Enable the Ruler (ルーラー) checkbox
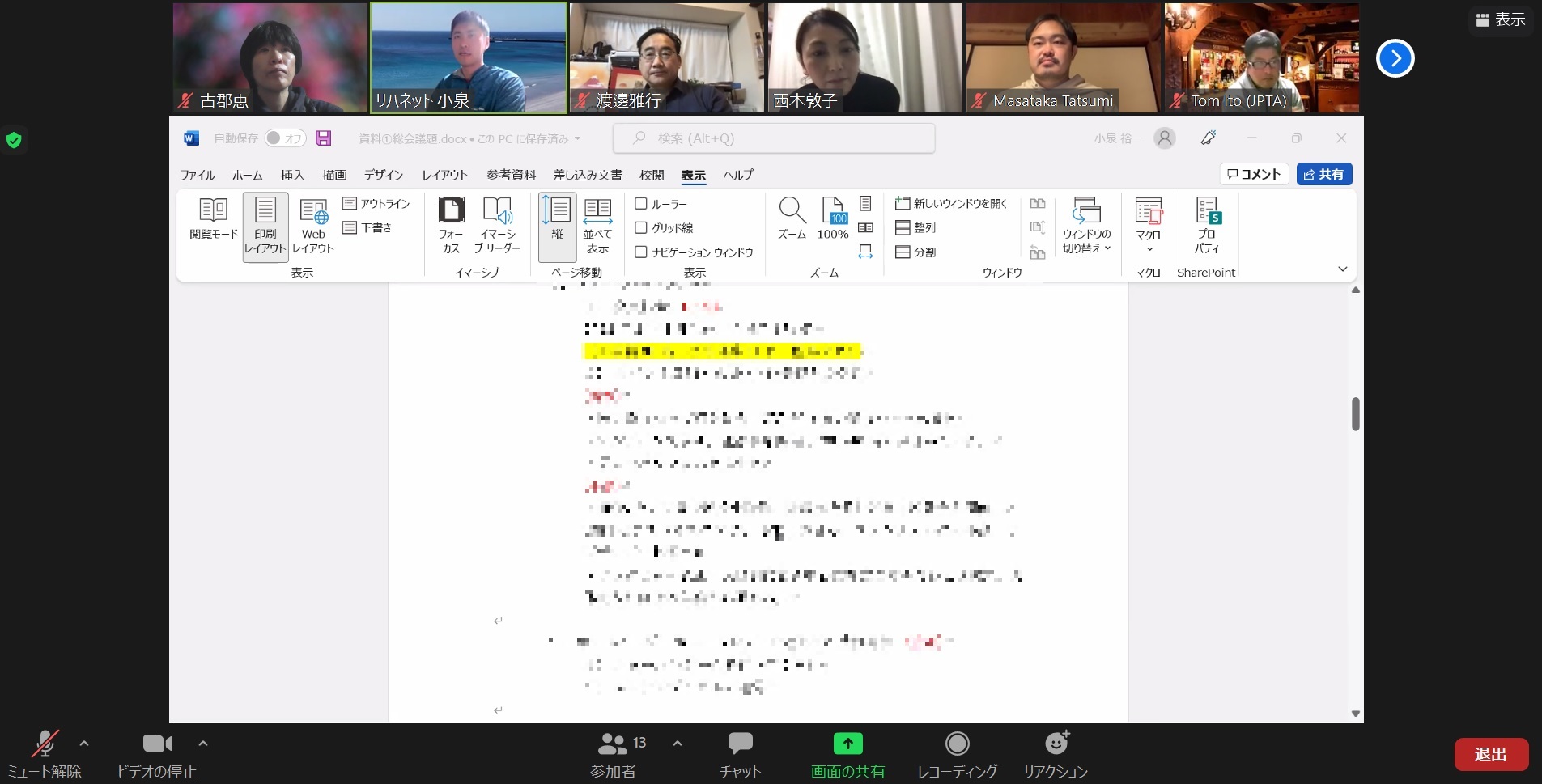Image resolution: width=1542 pixels, height=784 pixels. tap(641, 204)
